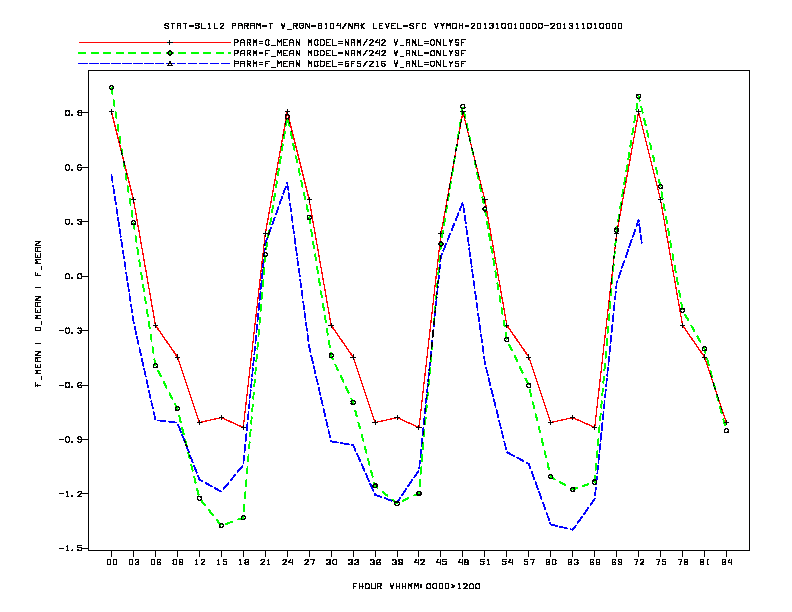The width and height of the screenshot is (792, 612).
Task: Click x-axis hour label 84
Action: click(x=726, y=562)
